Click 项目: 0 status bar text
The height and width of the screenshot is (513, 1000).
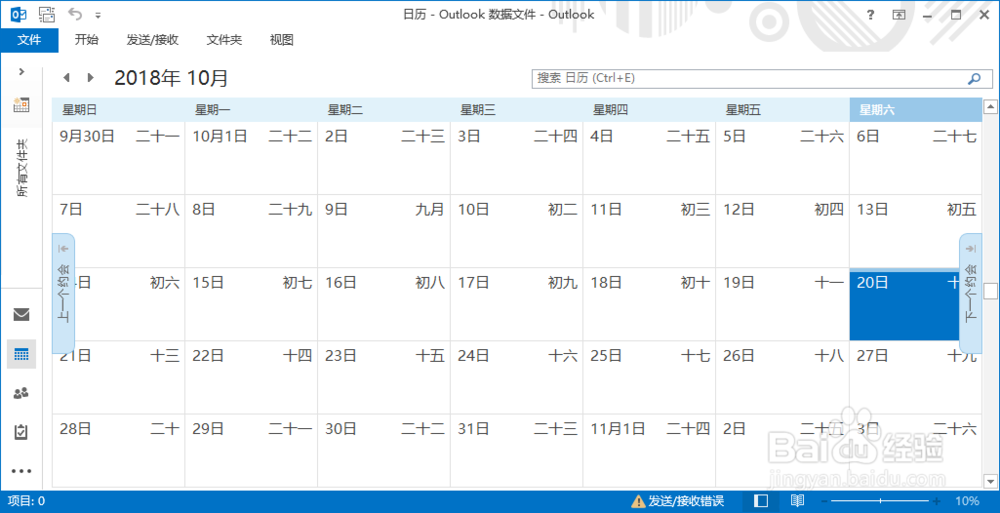[26, 501]
